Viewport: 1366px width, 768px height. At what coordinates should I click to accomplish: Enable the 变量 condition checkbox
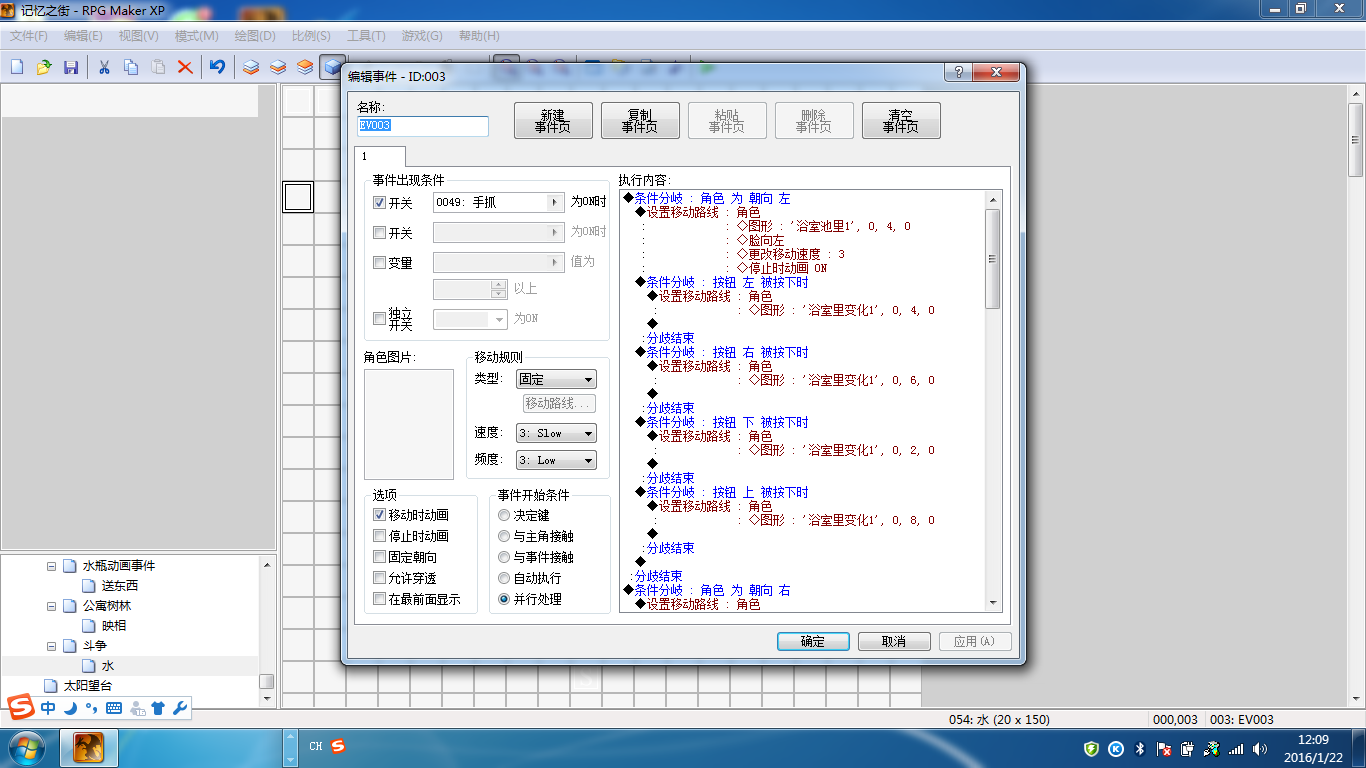tap(379, 262)
